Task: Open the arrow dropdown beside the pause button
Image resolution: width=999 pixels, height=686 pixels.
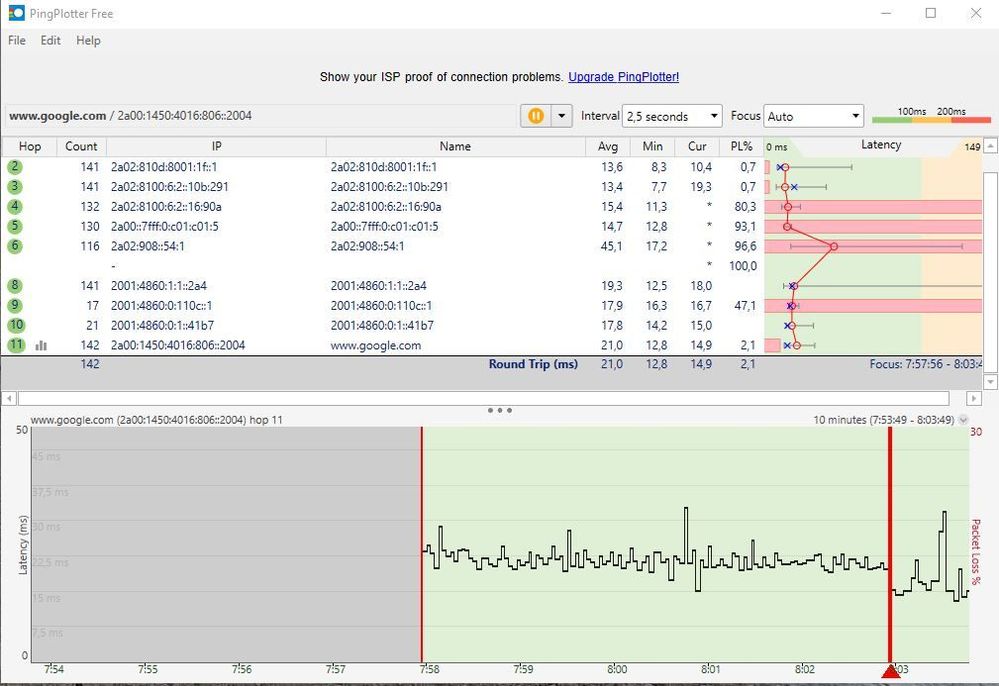Action: coord(562,116)
